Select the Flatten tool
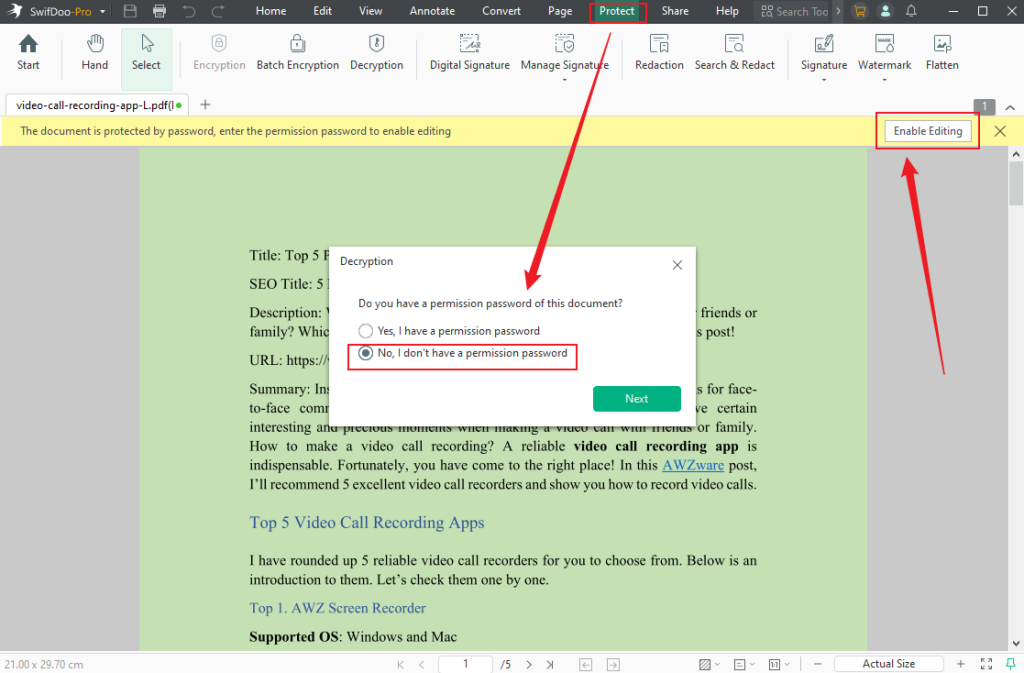Screen dimensions: 1024x673 tap(941, 50)
